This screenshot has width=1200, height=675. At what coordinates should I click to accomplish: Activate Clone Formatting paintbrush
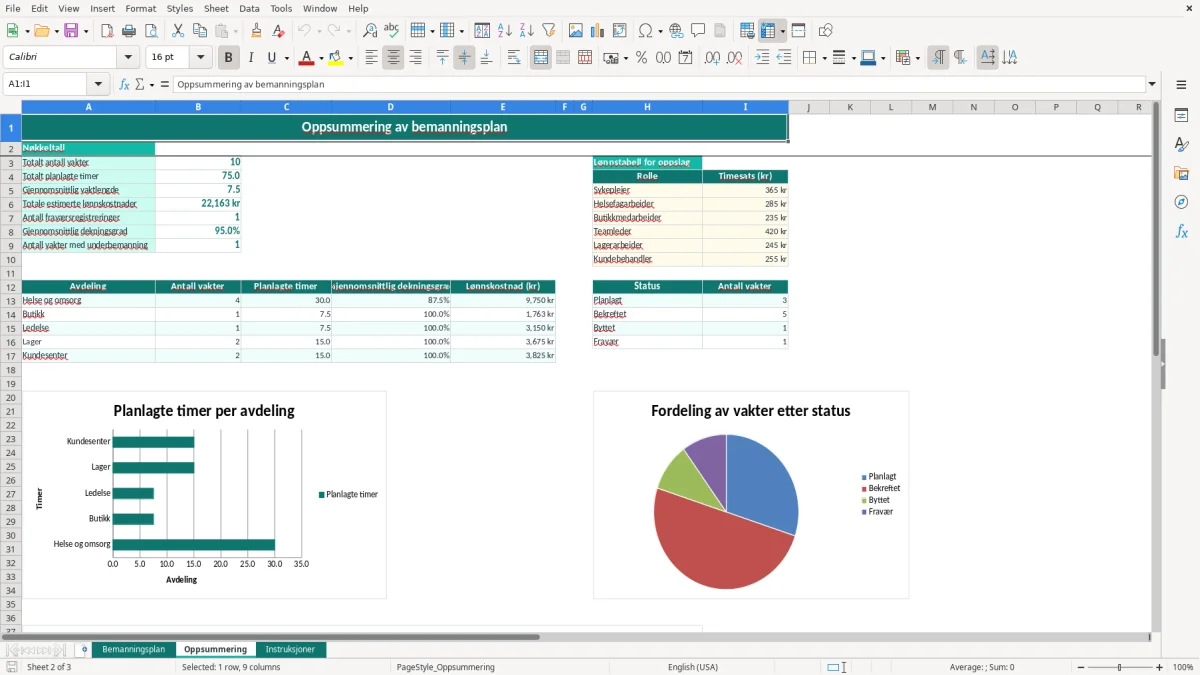257,31
